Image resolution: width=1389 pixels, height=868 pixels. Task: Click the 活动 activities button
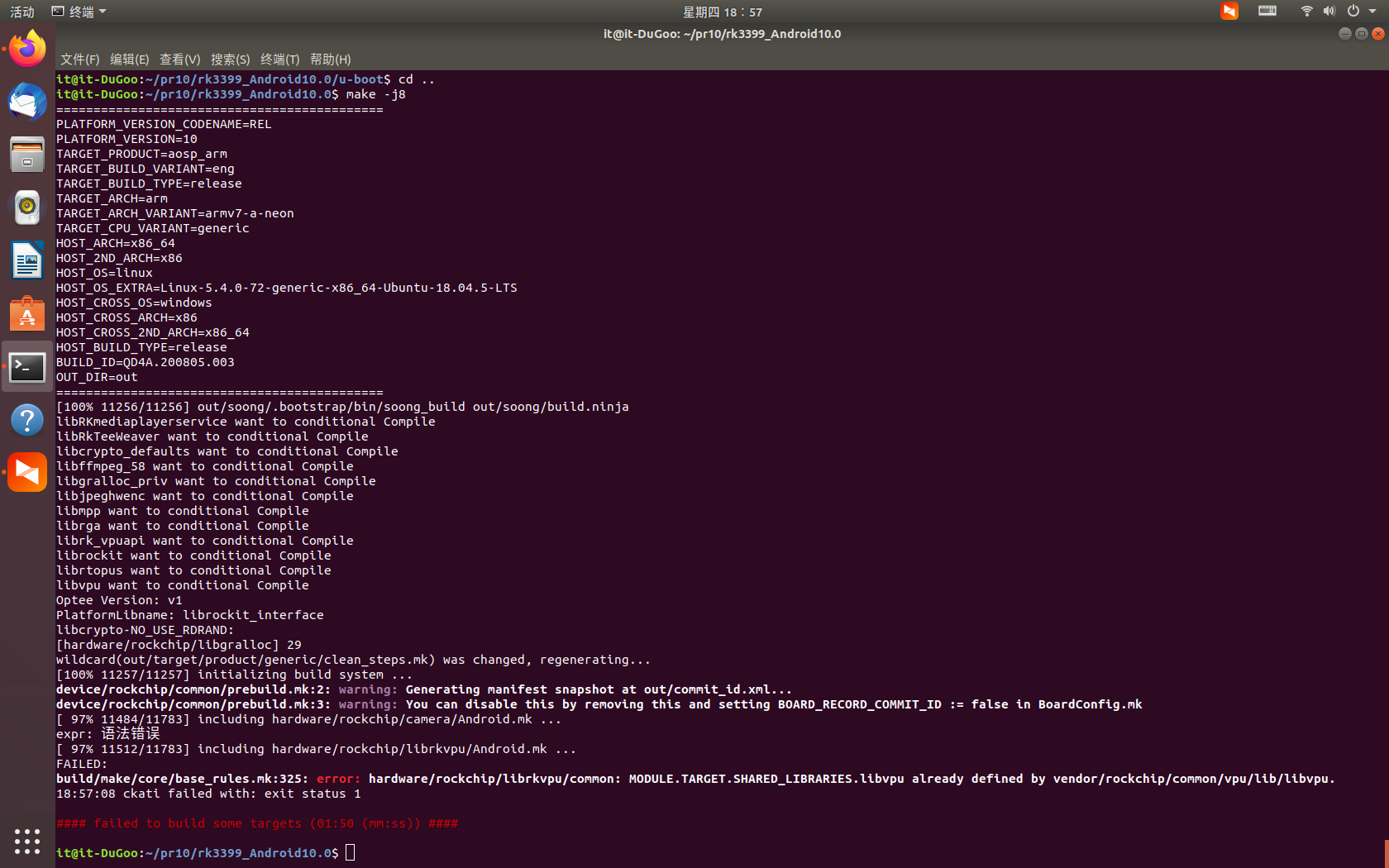click(22, 12)
